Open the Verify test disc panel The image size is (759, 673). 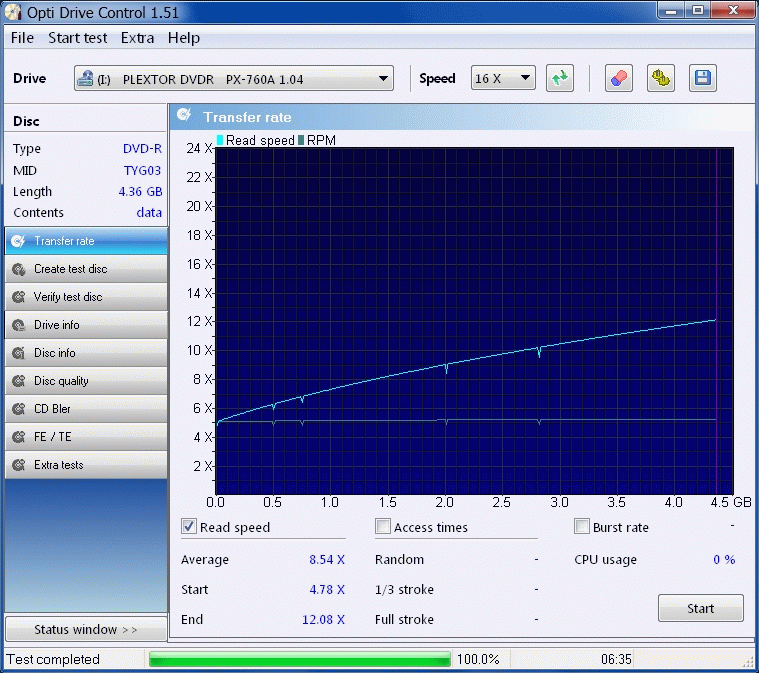click(x=86, y=297)
